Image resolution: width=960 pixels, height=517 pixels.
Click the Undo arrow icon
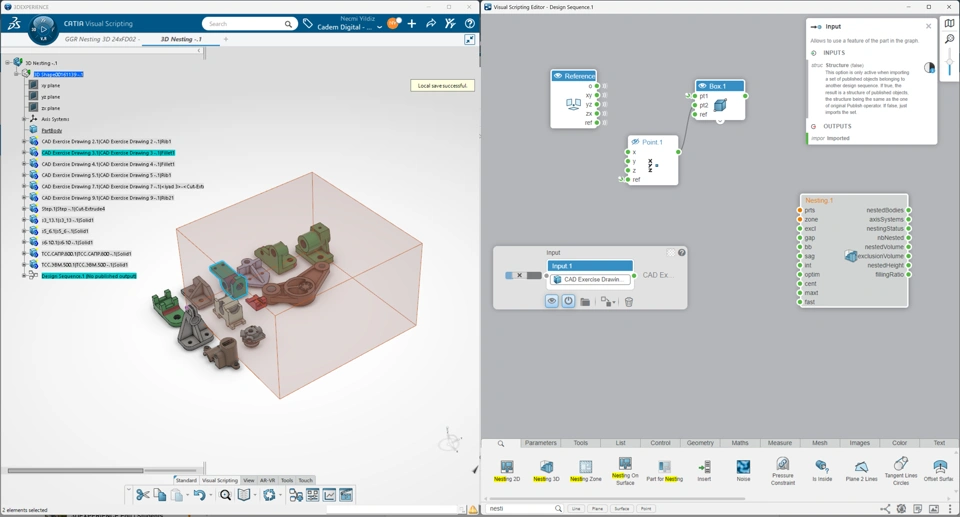point(199,495)
